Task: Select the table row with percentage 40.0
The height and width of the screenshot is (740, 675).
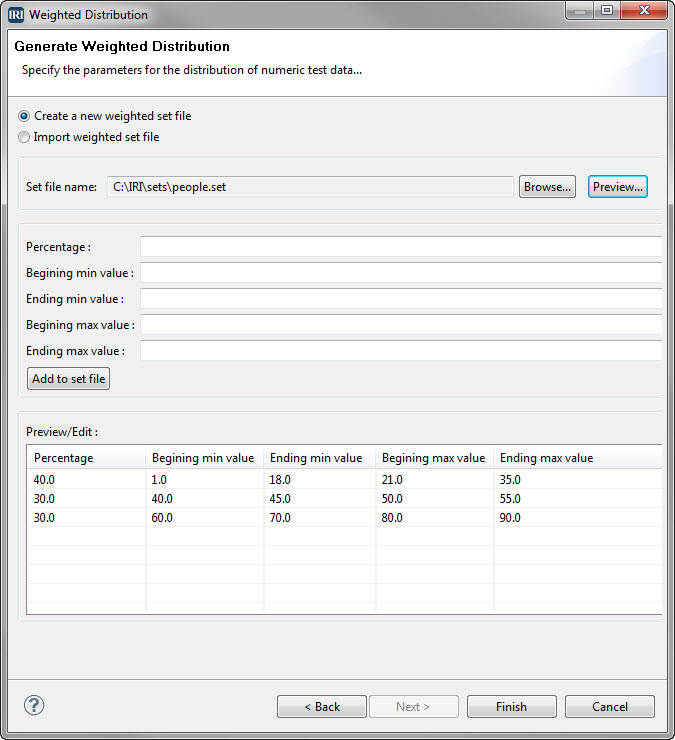Action: coord(345,479)
